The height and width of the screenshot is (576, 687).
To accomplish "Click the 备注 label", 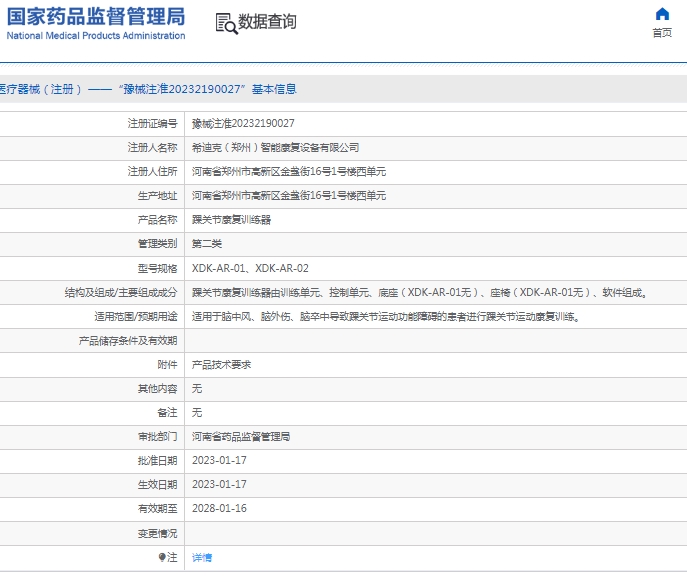I will (167, 413).
